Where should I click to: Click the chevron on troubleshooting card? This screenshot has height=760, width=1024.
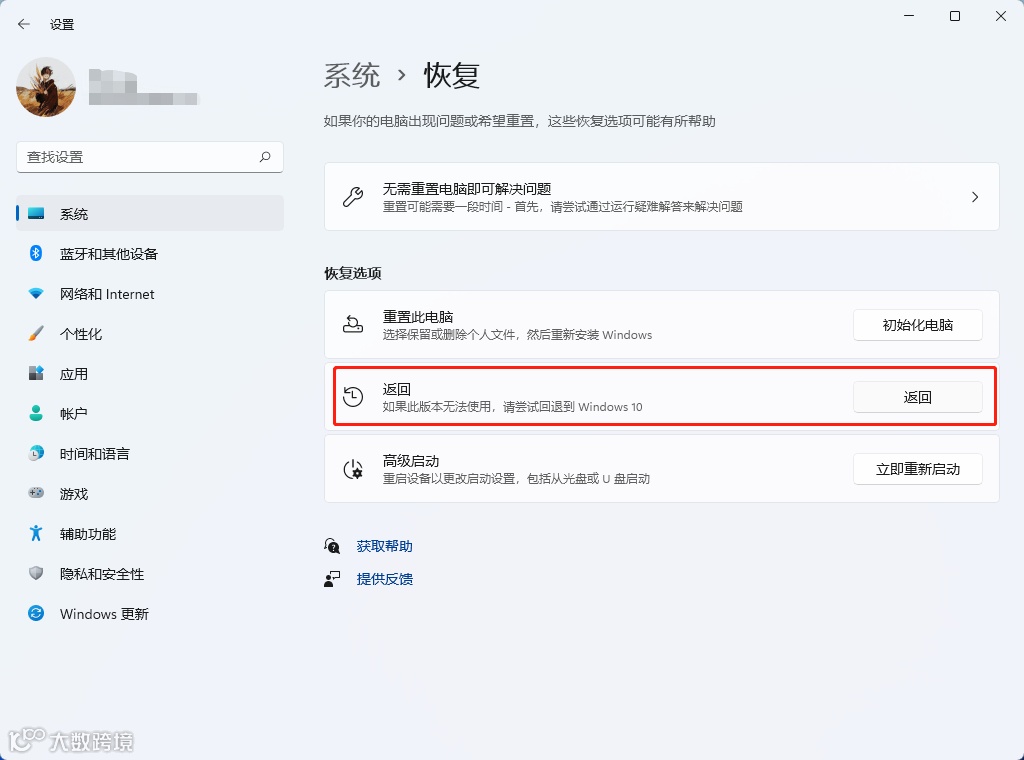(x=974, y=197)
